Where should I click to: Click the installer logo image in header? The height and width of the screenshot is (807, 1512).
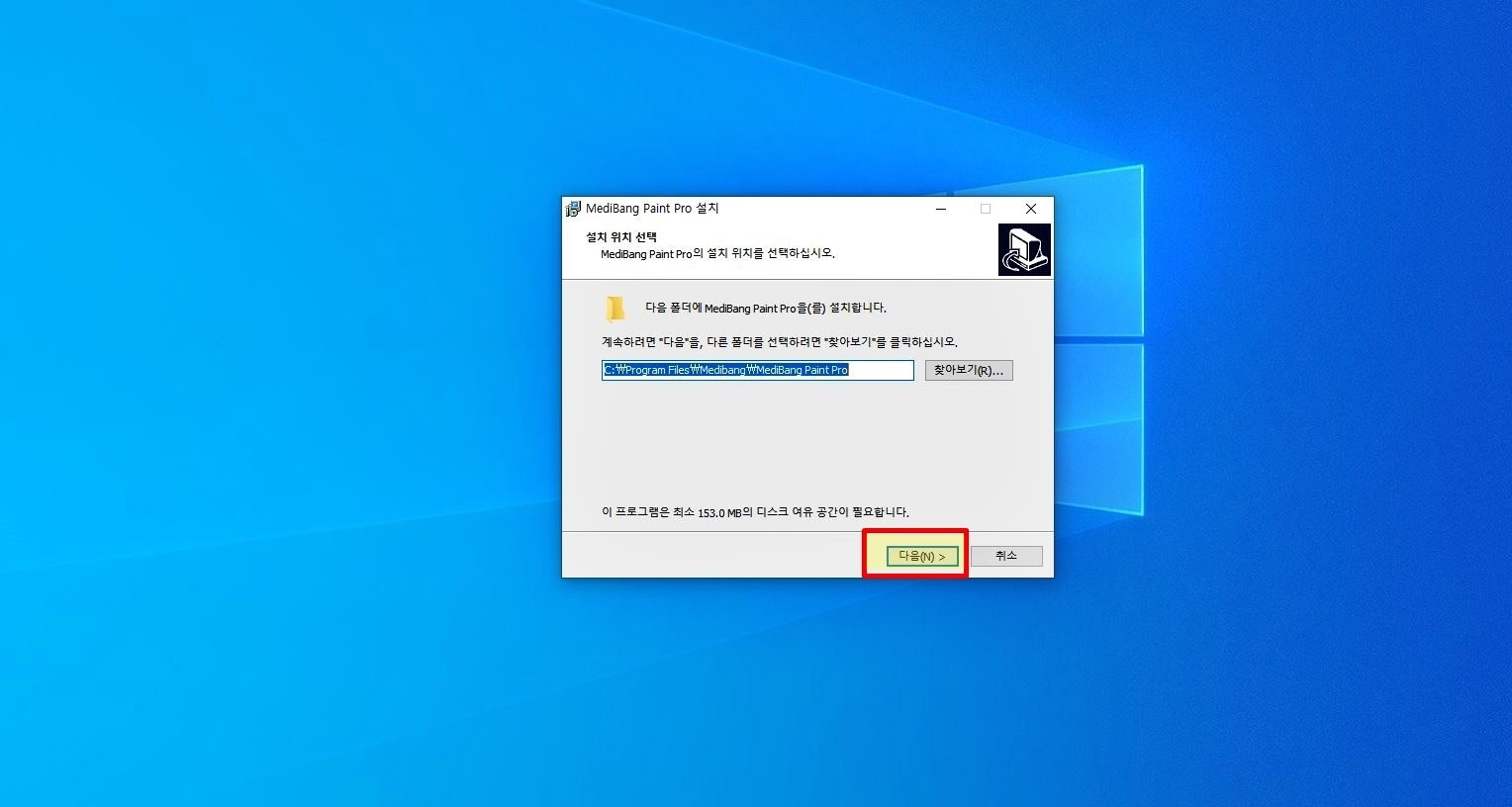pos(1024,249)
